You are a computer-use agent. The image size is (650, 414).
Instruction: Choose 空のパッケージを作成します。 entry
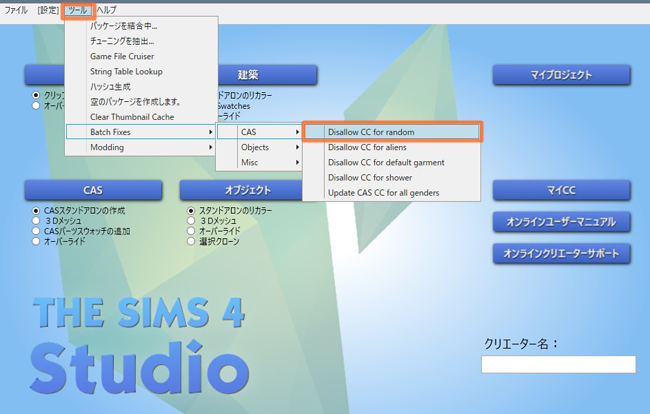(x=141, y=102)
